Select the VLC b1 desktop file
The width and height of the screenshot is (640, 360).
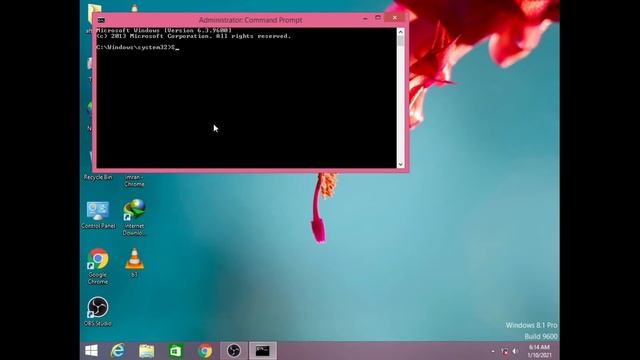pos(134,263)
